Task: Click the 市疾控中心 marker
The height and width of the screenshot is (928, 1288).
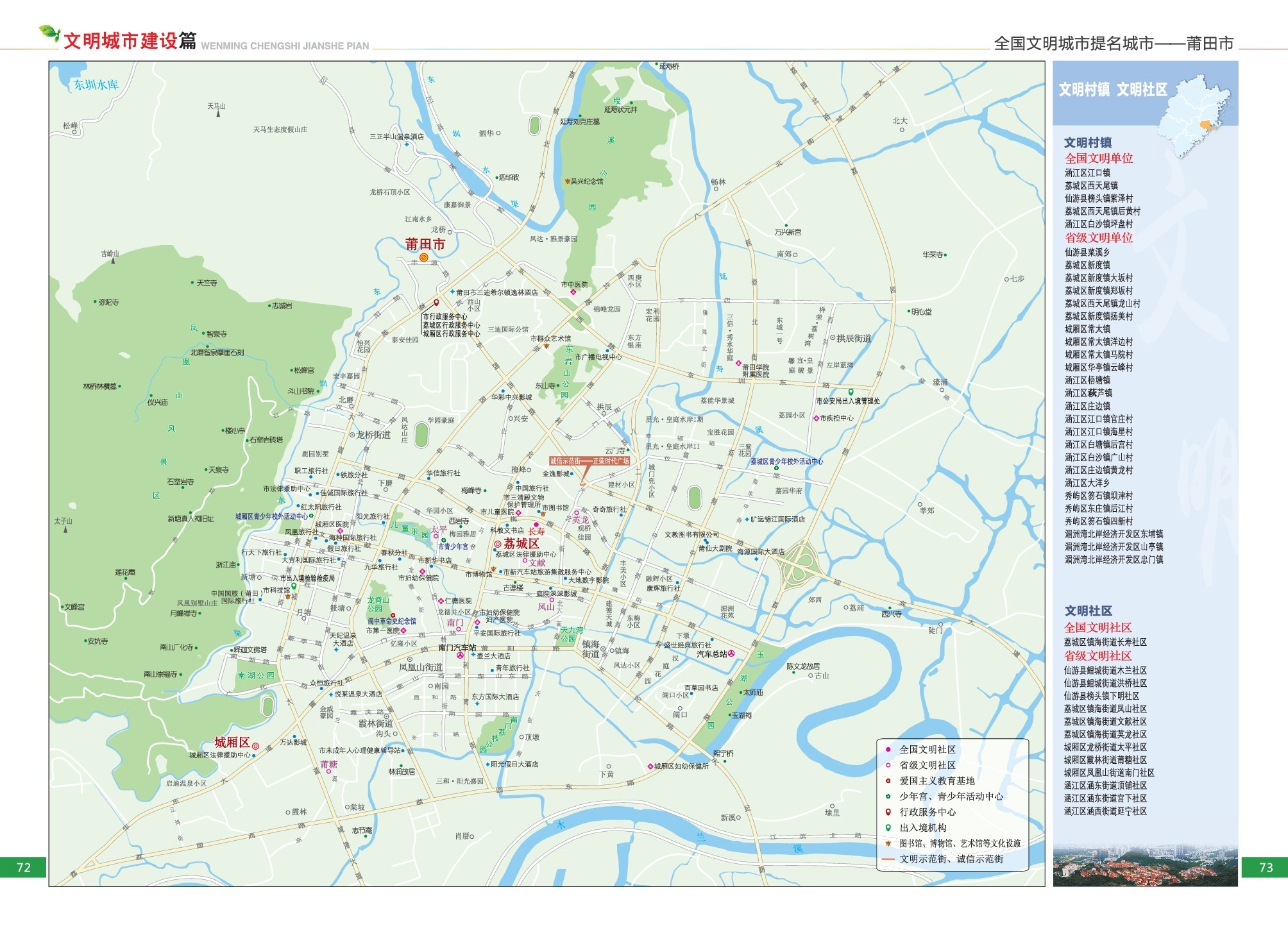Action: pos(816,418)
